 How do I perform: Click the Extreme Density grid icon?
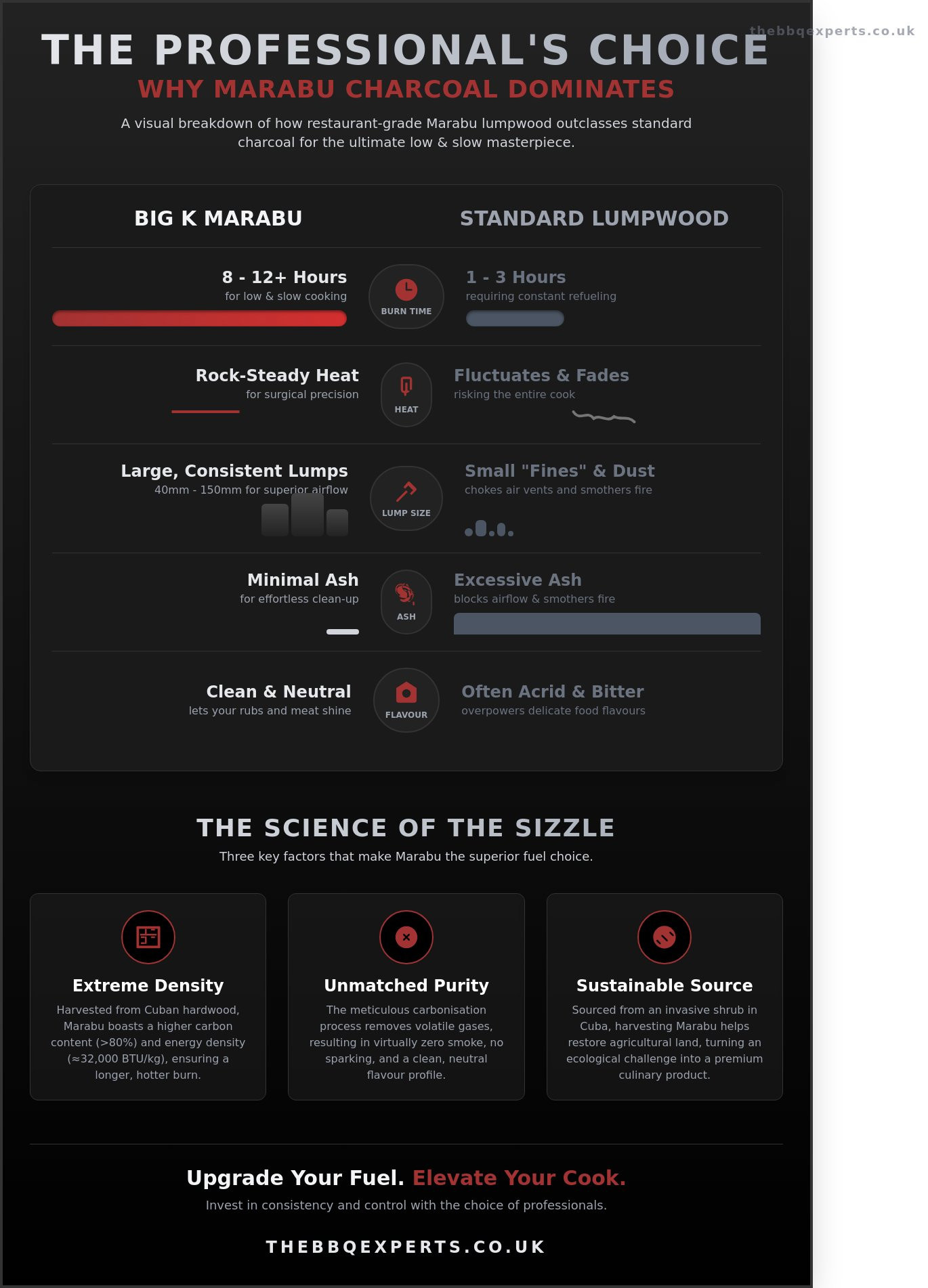tap(148, 937)
